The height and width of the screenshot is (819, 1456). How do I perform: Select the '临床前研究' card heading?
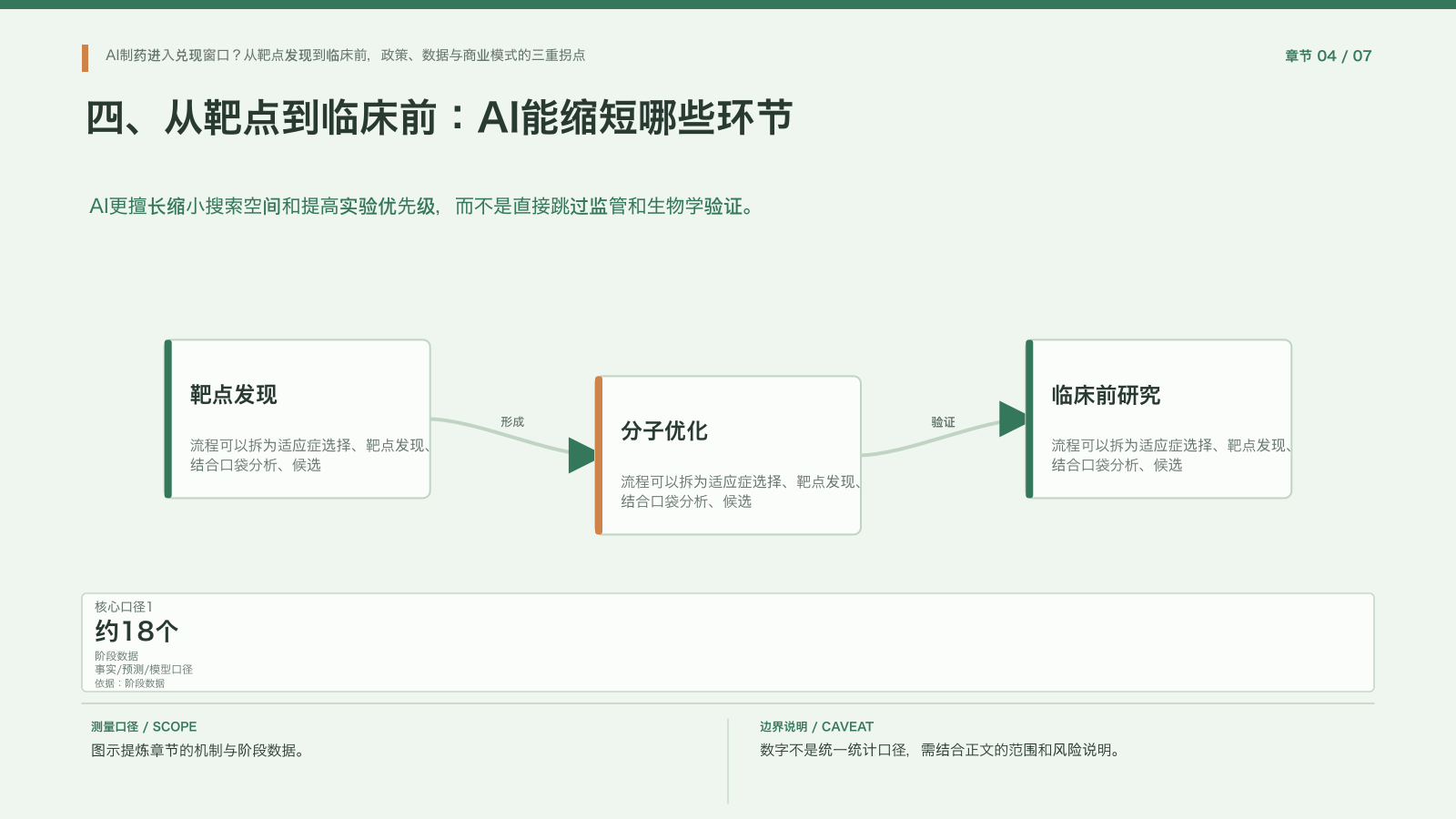click(x=1106, y=395)
